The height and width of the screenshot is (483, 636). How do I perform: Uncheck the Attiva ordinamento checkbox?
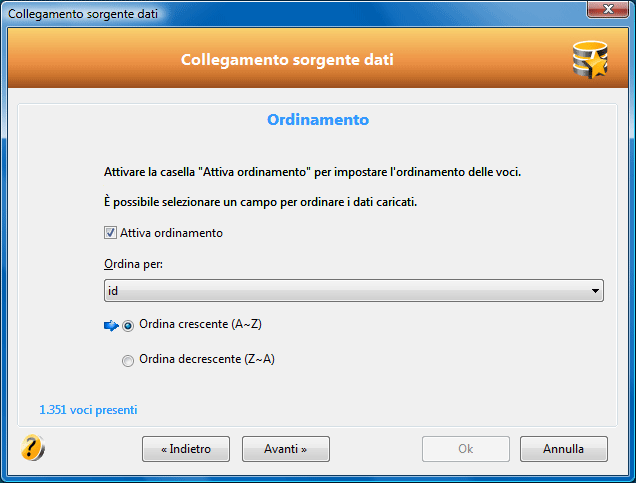(x=110, y=233)
